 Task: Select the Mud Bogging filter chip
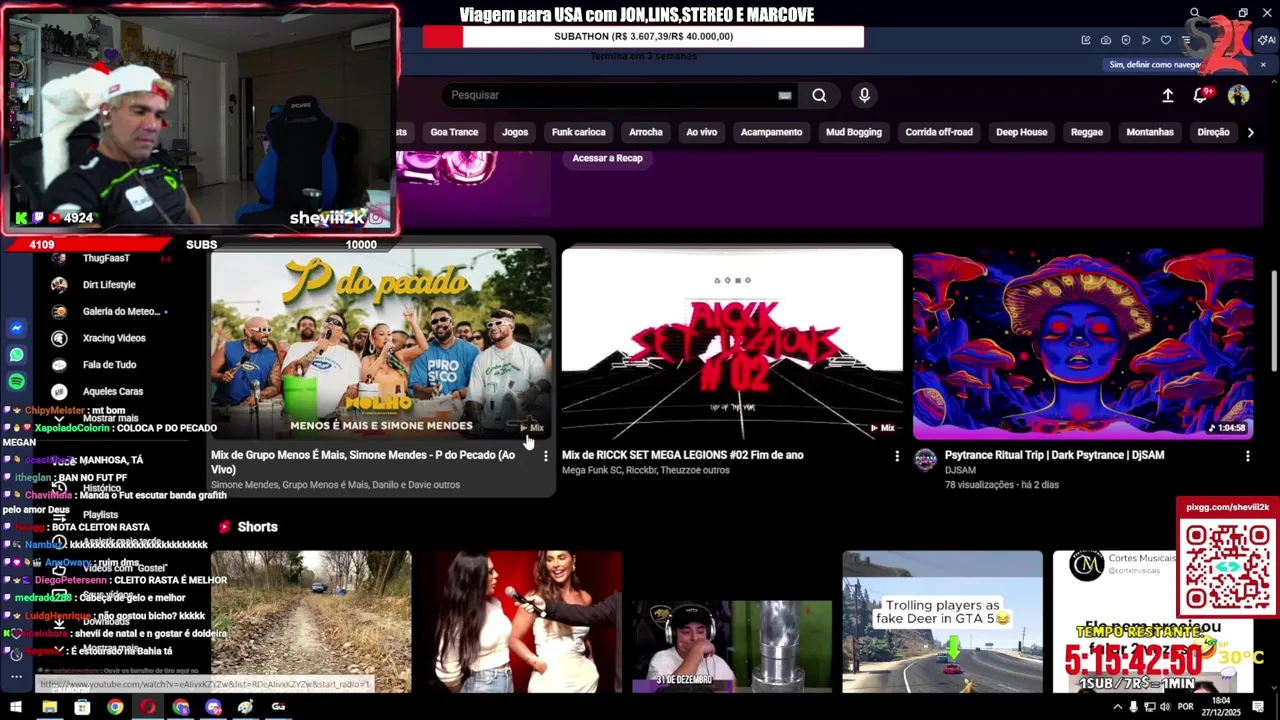(x=854, y=132)
